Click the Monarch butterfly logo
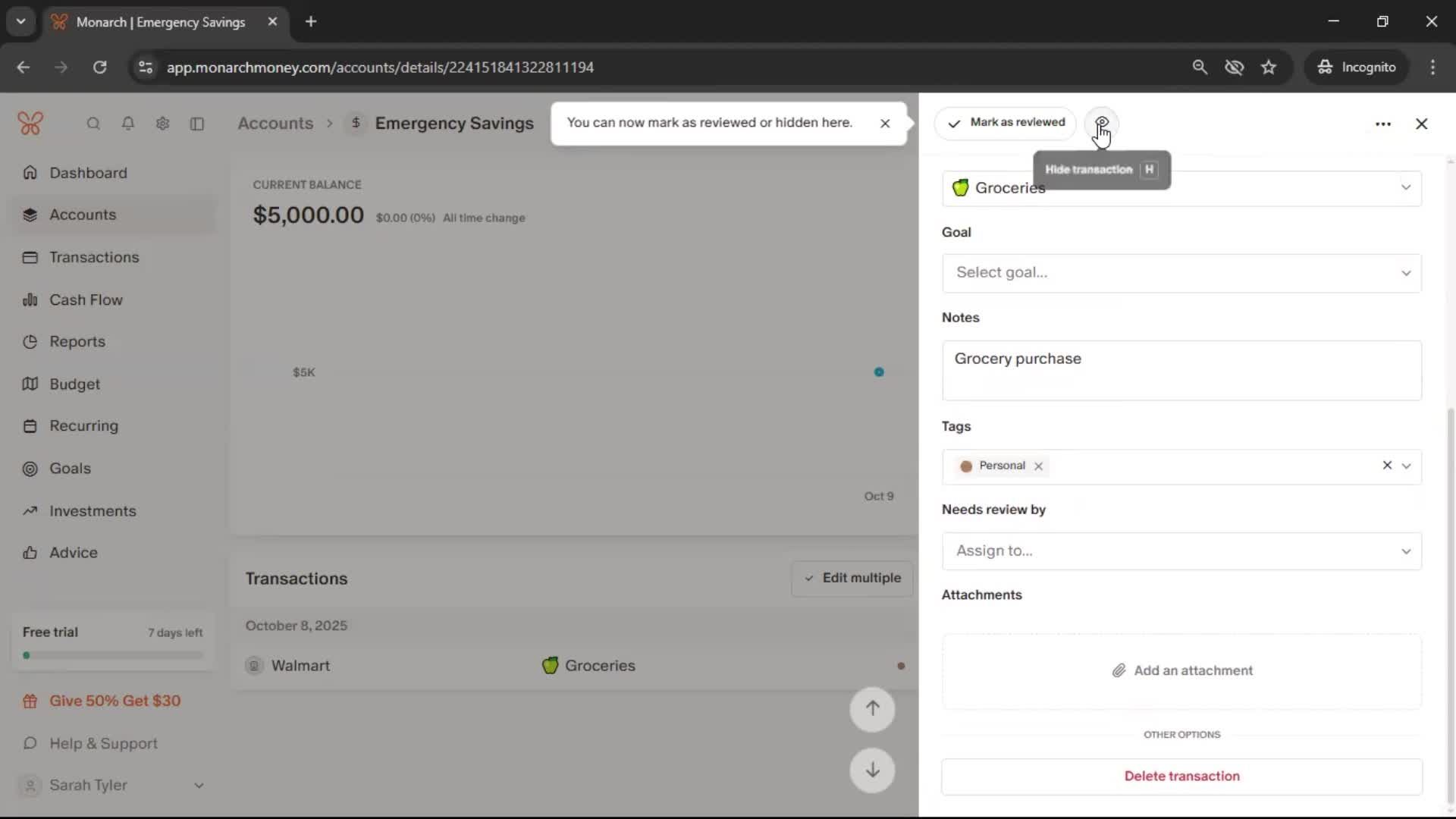1456x819 pixels. tap(30, 123)
